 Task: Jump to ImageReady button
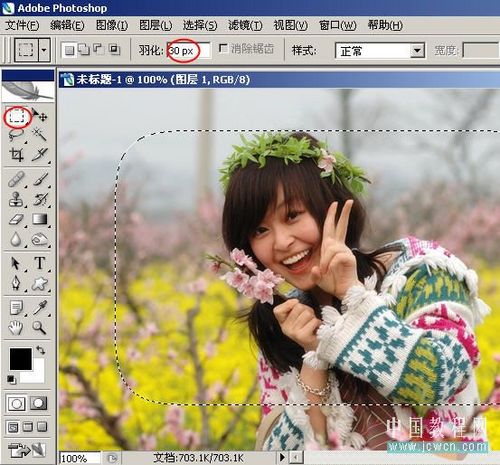click(27, 450)
